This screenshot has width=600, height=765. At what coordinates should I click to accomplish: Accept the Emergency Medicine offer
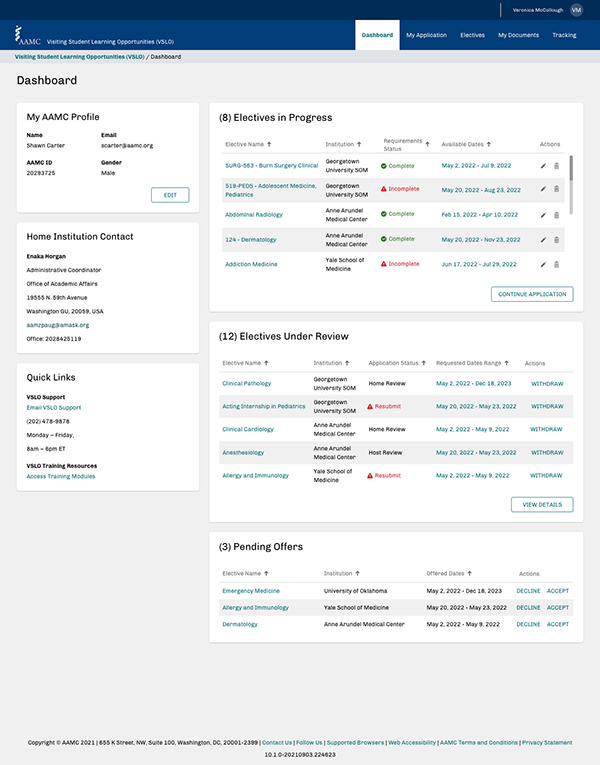(558, 591)
